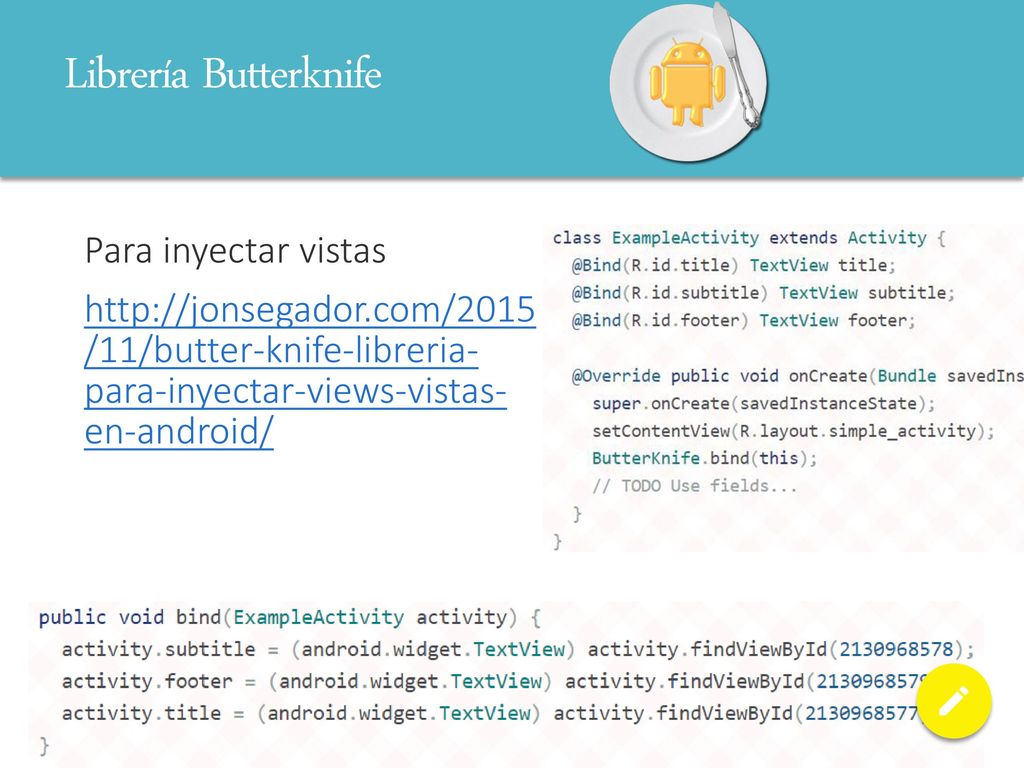Open the jonsegador.com Butter Knife article link
1024x768 pixels.
[x=310, y=370]
